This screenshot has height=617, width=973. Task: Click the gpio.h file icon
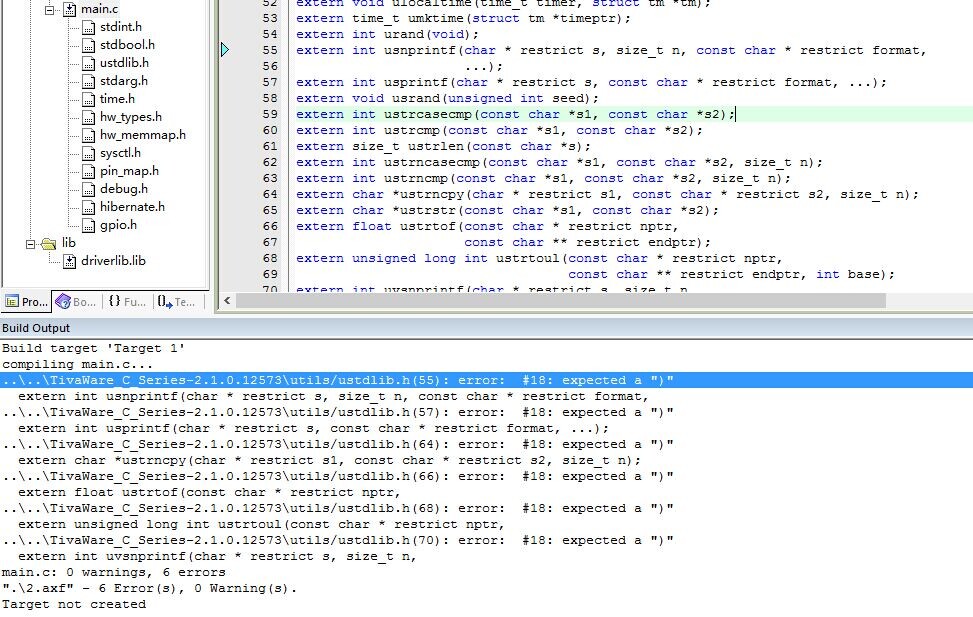[89, 225]
